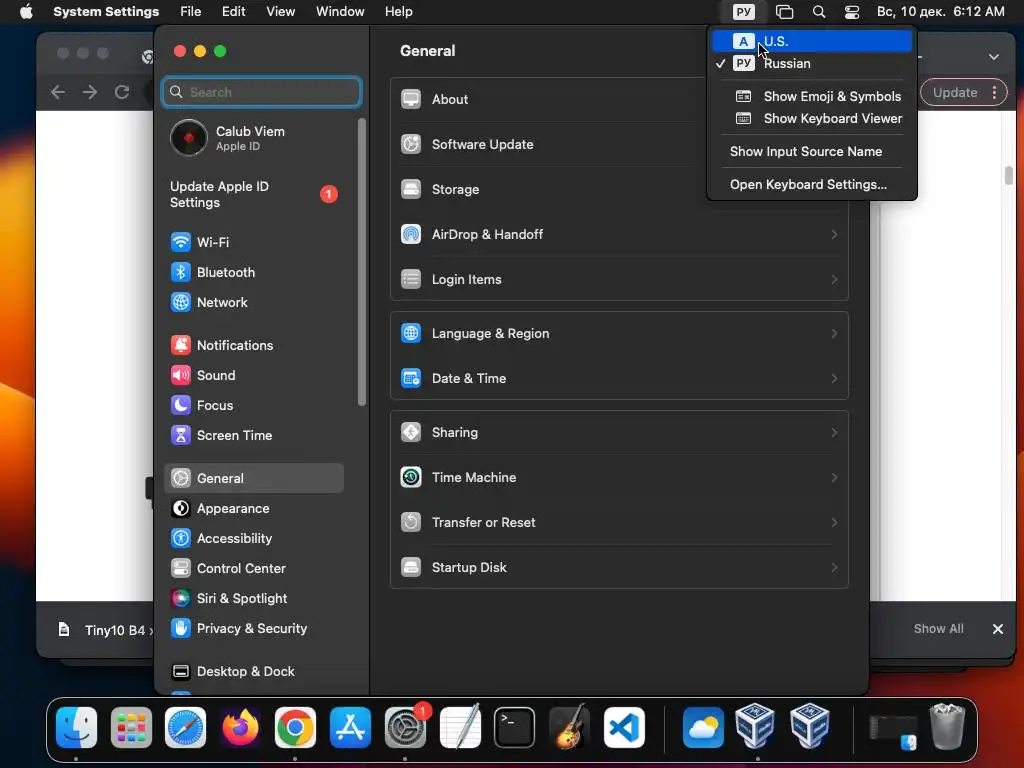1024x768 pixels.
Task: Open Launchpad in the Dock
Action: pos(131,728)
